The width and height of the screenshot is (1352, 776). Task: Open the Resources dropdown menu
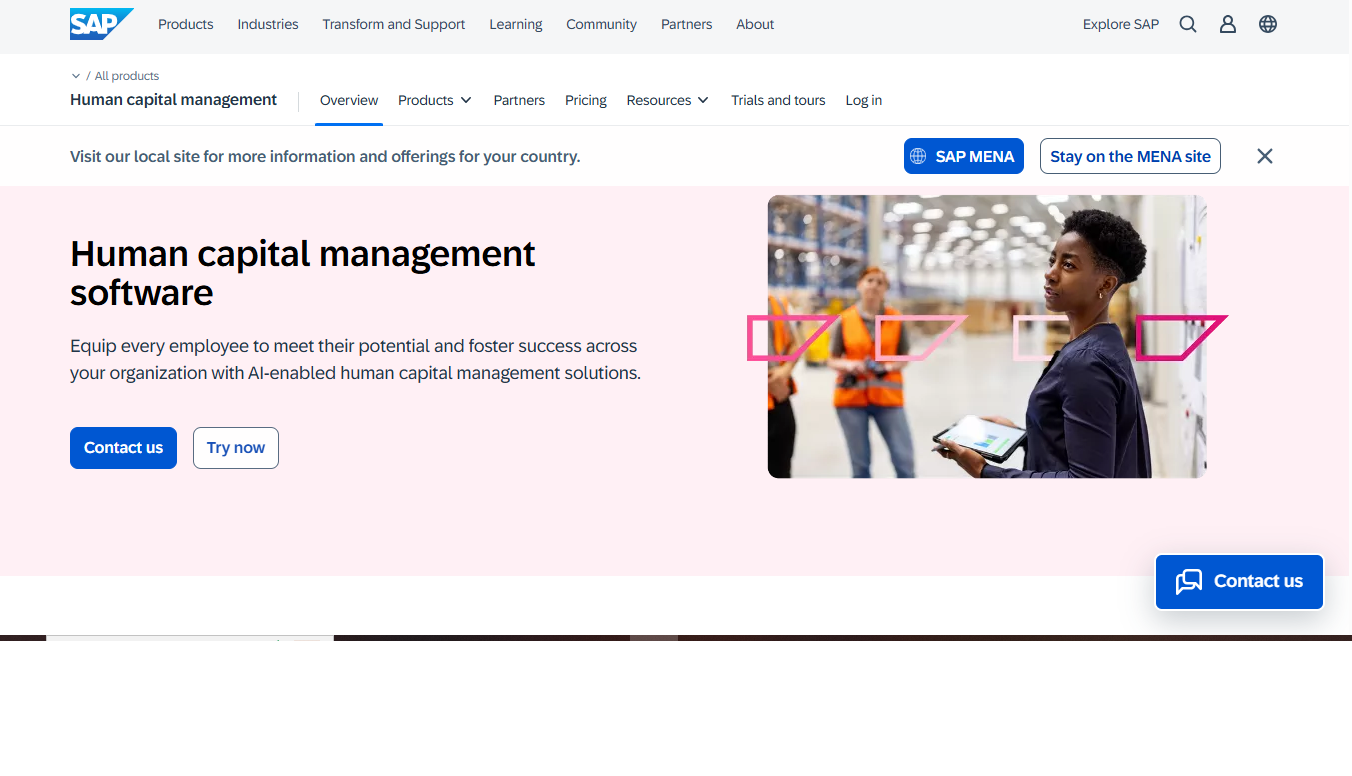[x=667, y=100]
